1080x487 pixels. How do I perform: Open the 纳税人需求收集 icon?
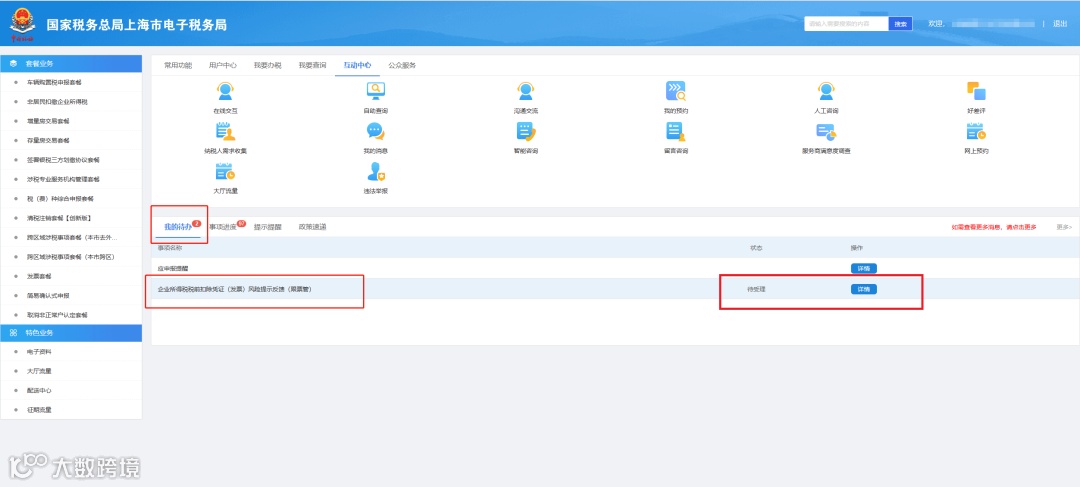tap(225, 132)
